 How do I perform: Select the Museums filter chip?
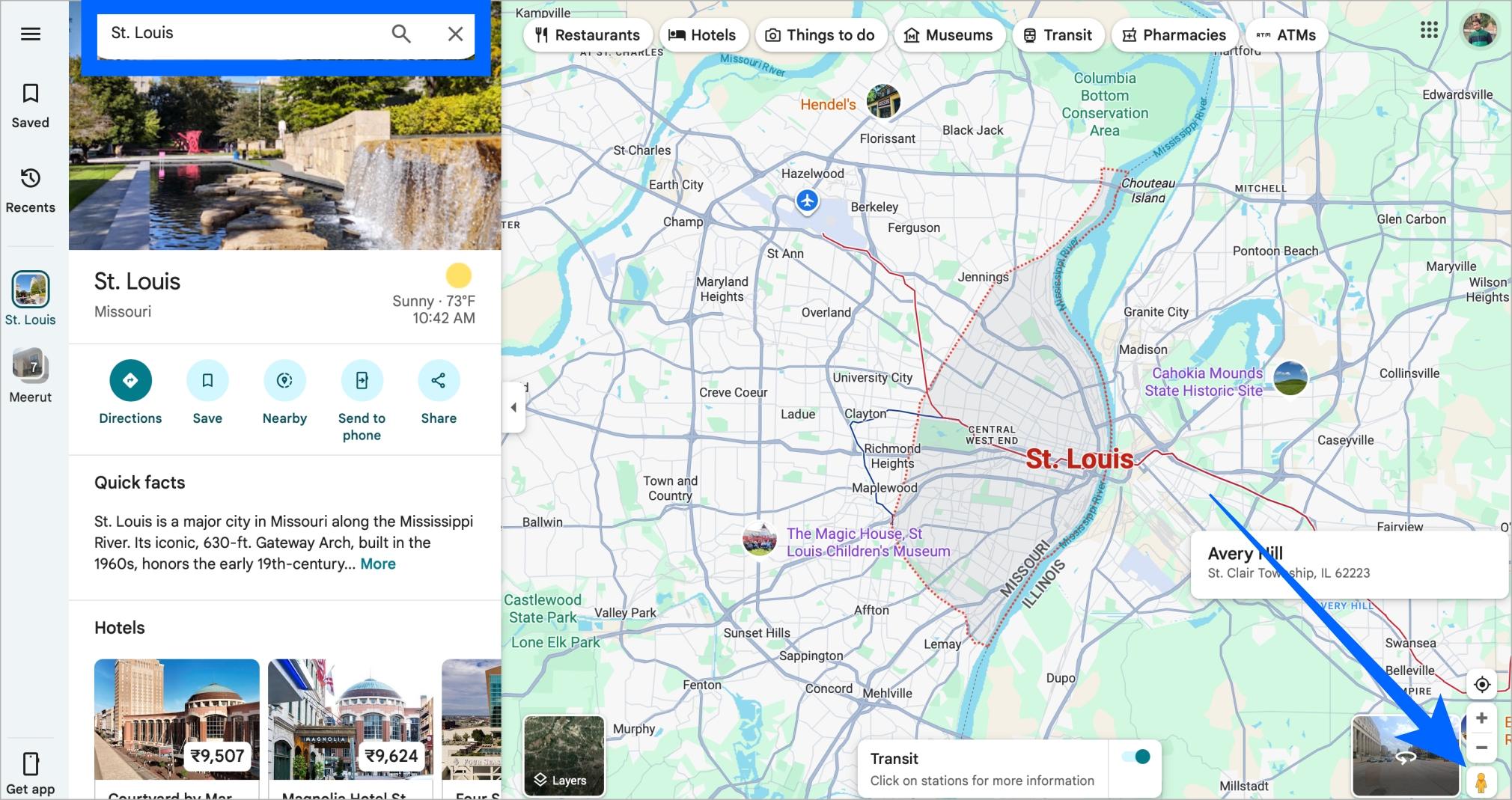(x=949, y=35)
